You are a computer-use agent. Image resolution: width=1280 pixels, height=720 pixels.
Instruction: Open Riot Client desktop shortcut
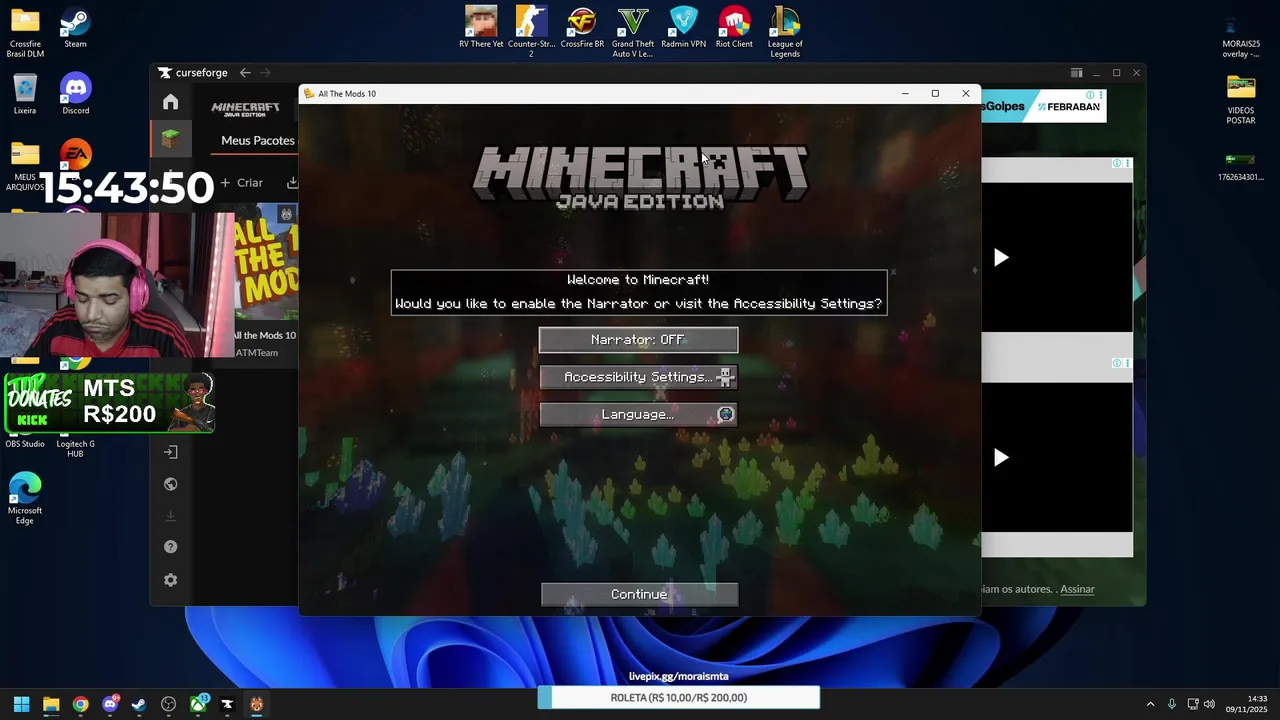734,27
